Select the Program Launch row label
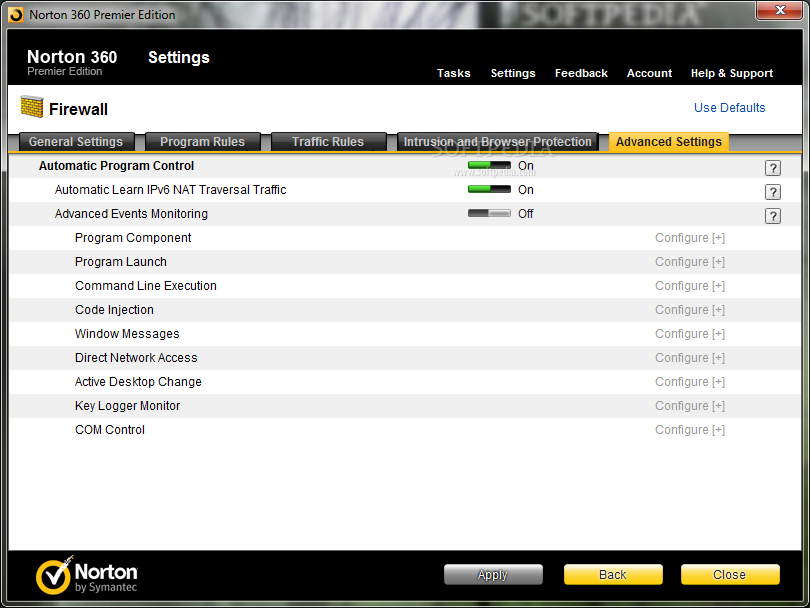810x608 pixels. coord(121,262)
